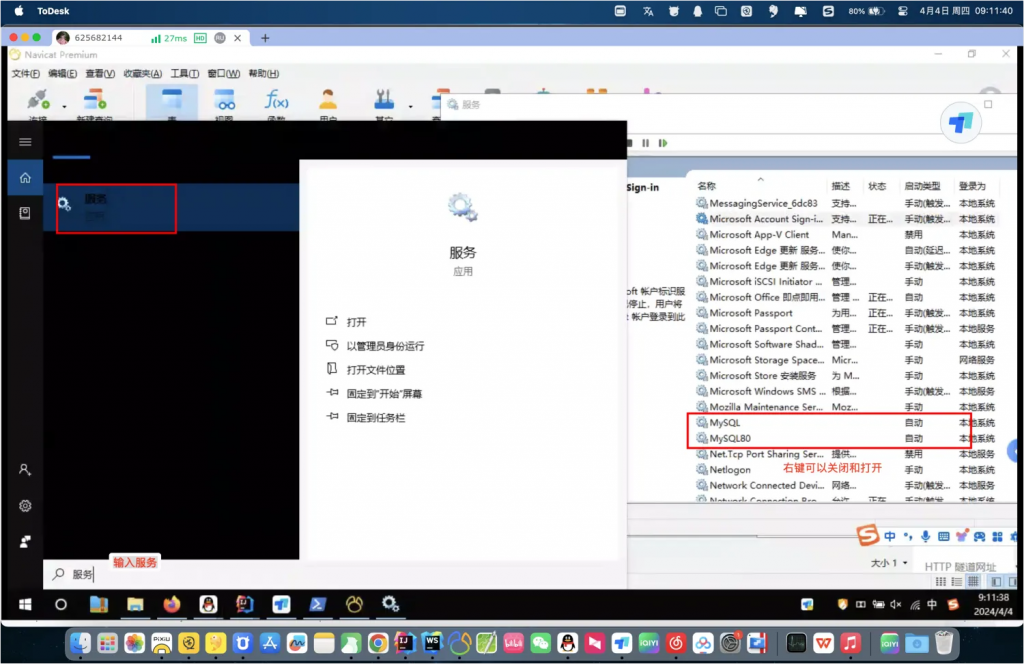Screen dimensions: 1024x664
Task: Select the User (用户) icon in Navicat toolbar
Action: pyautogui.click(x=327, y=100)
